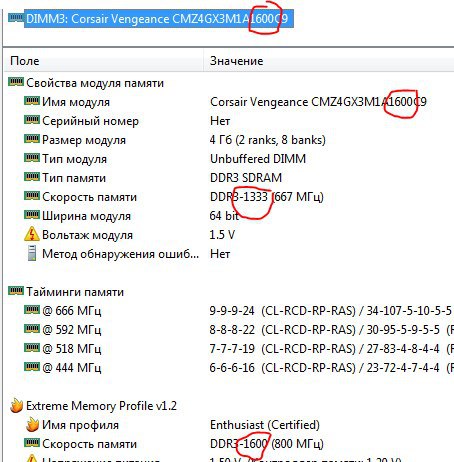The image size is (454, 462).
Task: Click the icon beside @ 444 МГц
Action: point(32,367)
